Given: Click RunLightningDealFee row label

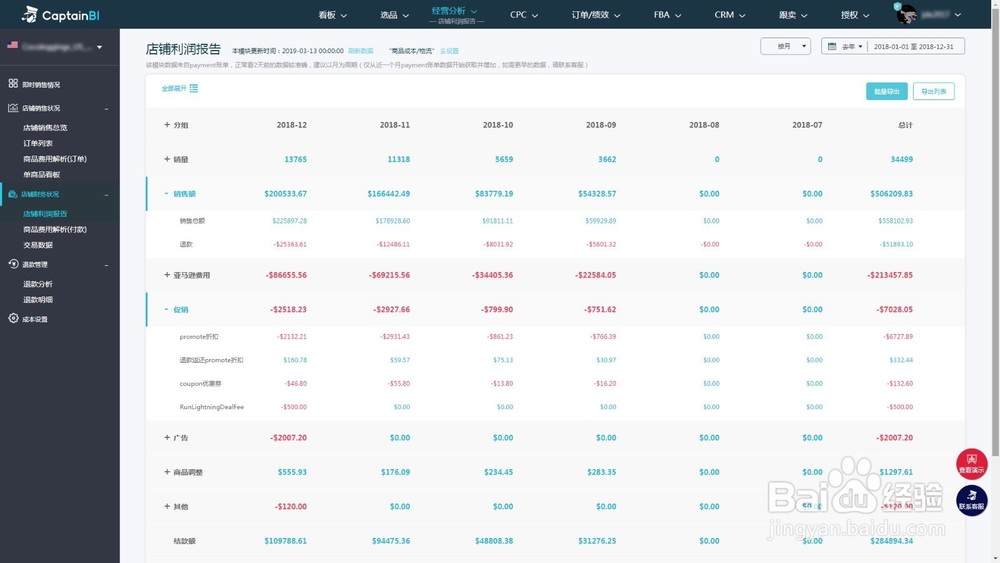Looking at the screenshot, I should 212,407.
